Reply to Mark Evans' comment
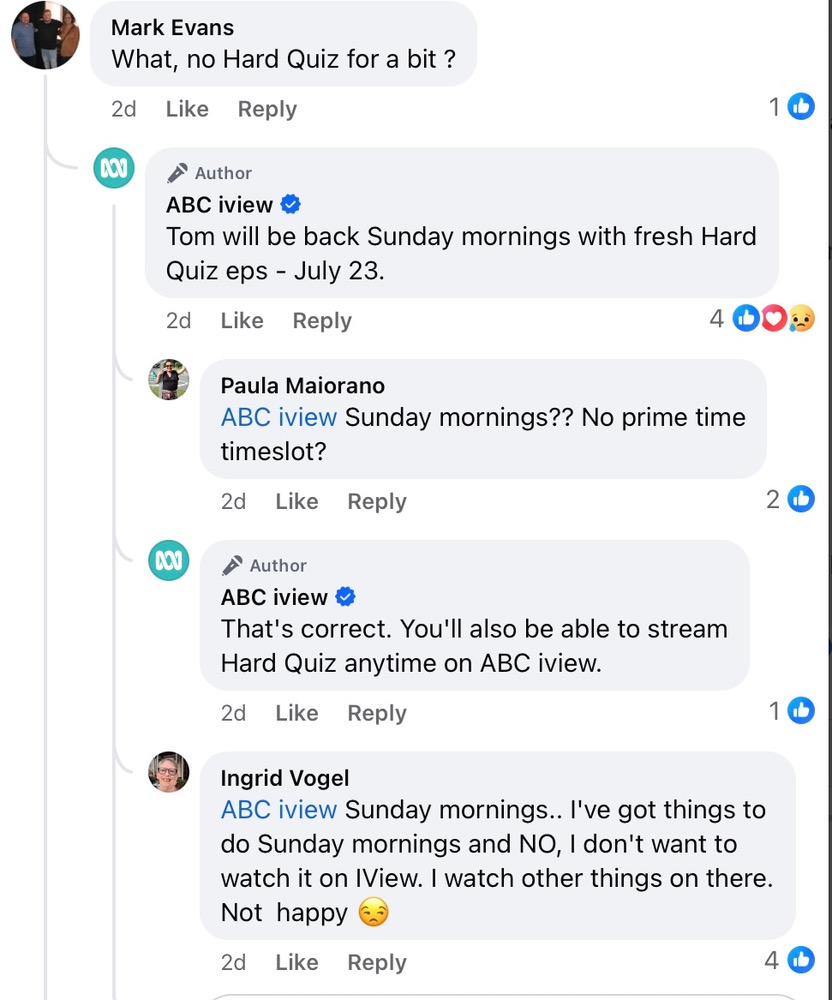This screenshot has width=832, height=1000. (267, 109)
